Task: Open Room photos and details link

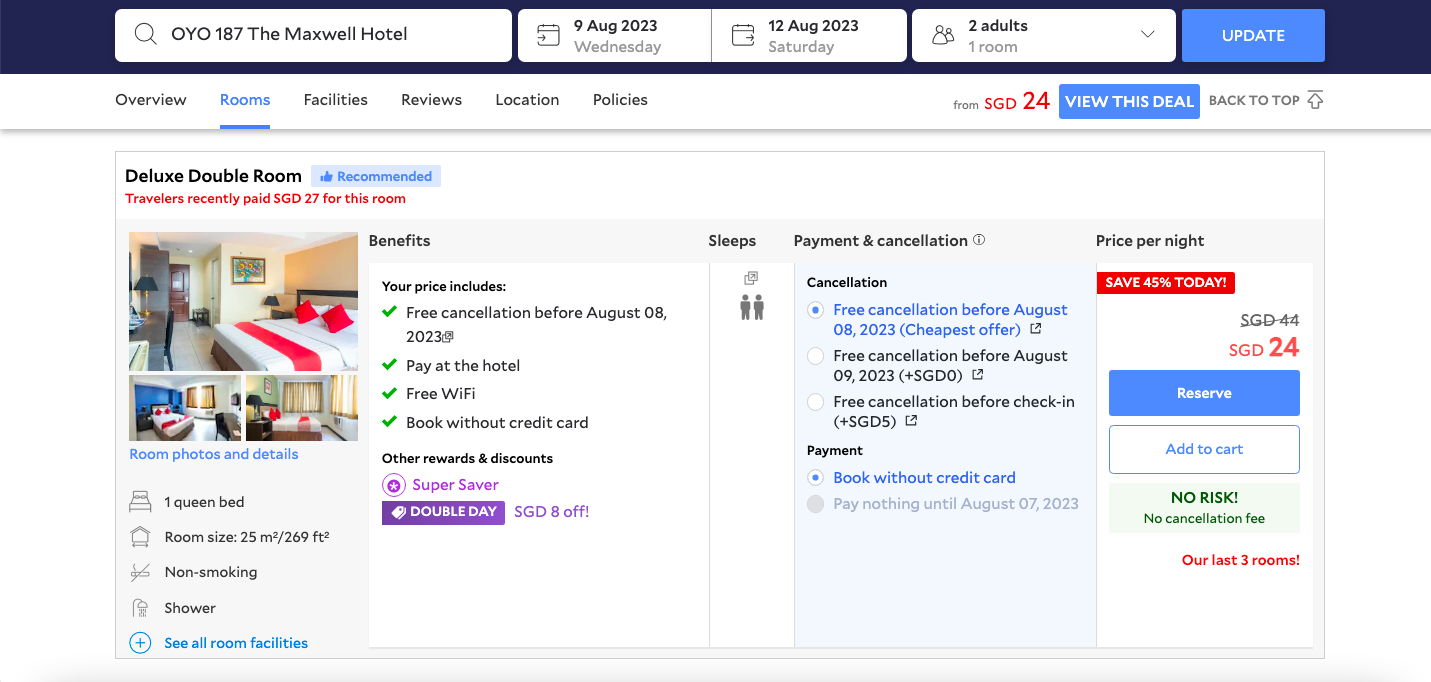Action: coord(214,454)
